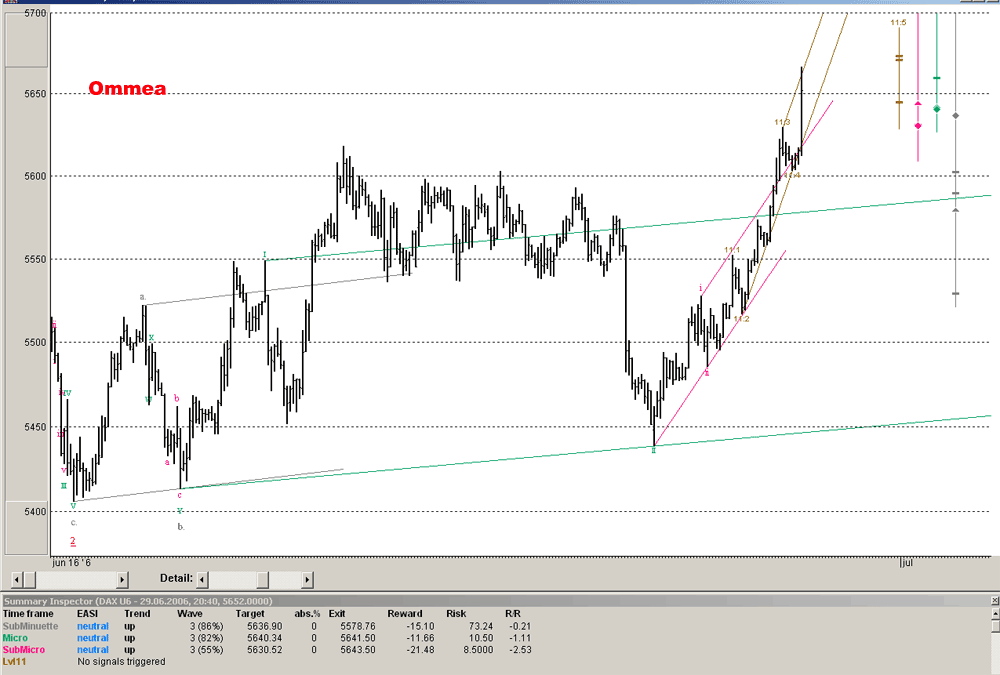Click the 'Time frame' column header
Image resolution: width=1000 pixels, height=675 pixels.
(28, 614)
